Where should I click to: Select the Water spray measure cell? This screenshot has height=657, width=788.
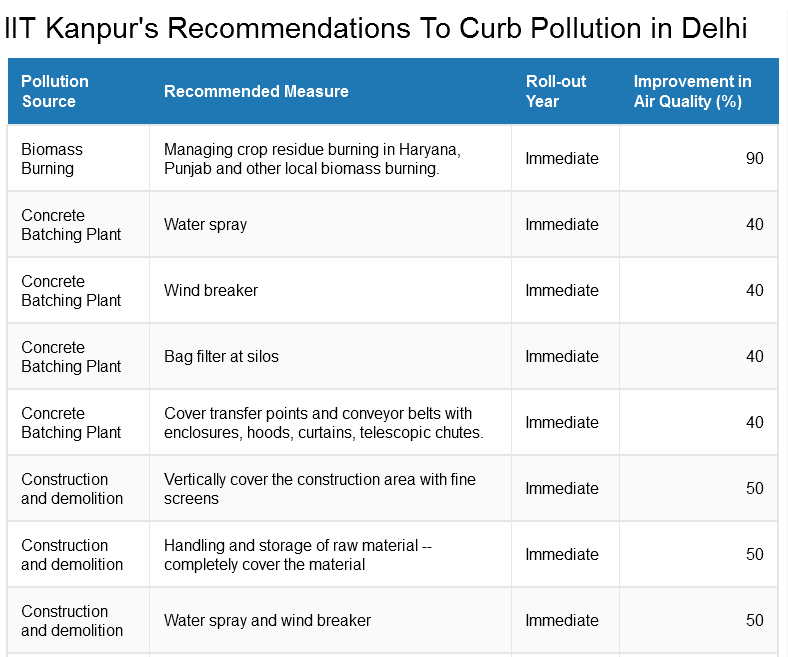(x=330, y=224)
